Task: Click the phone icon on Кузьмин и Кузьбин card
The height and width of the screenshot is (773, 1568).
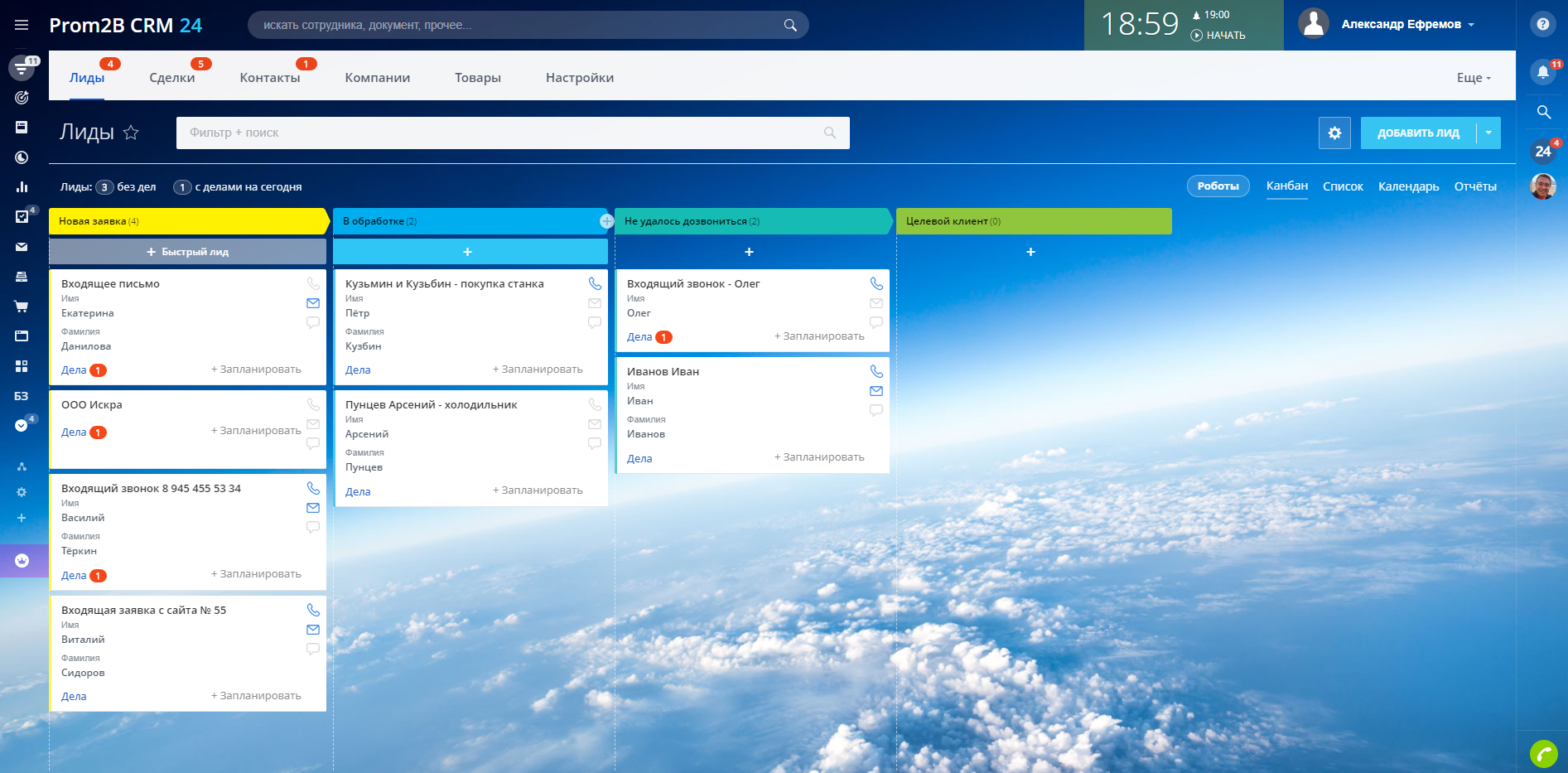Action: 595,283
